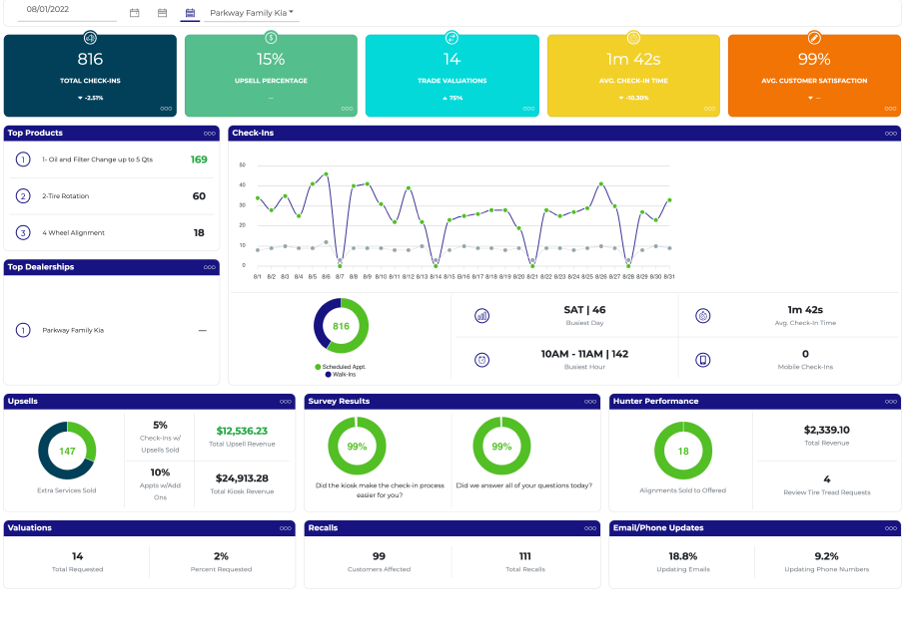The width and height of the screenshot is (907, 636).
Task: Open the Survey Results panel options menu
Action: [x=590, y=402]
